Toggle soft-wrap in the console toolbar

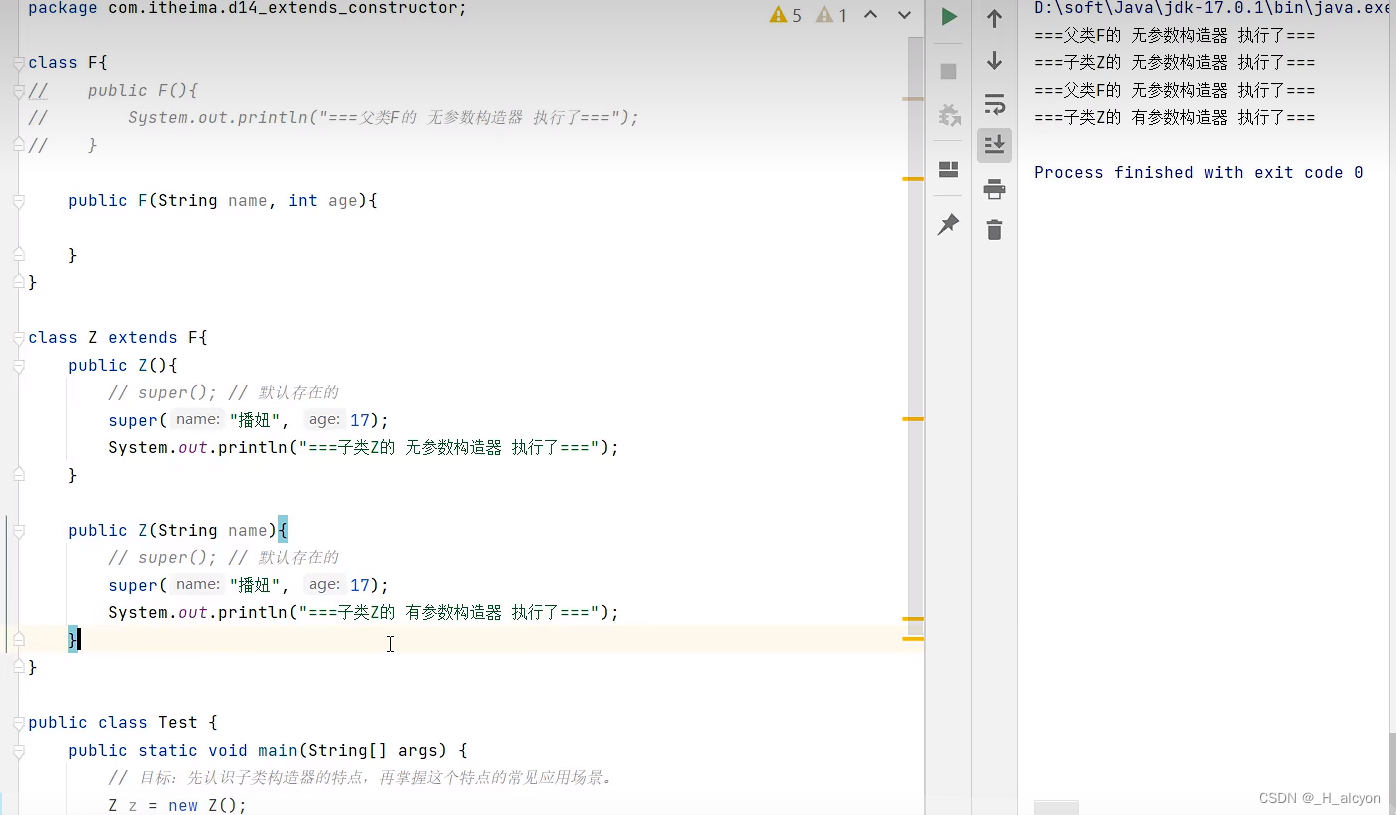[994, 104]
